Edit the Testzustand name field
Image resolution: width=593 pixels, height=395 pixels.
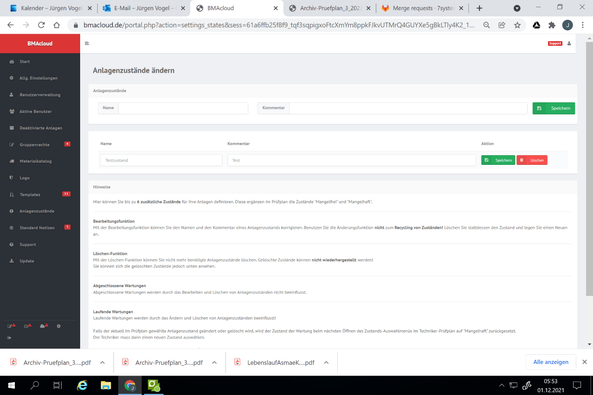(161, 160)
